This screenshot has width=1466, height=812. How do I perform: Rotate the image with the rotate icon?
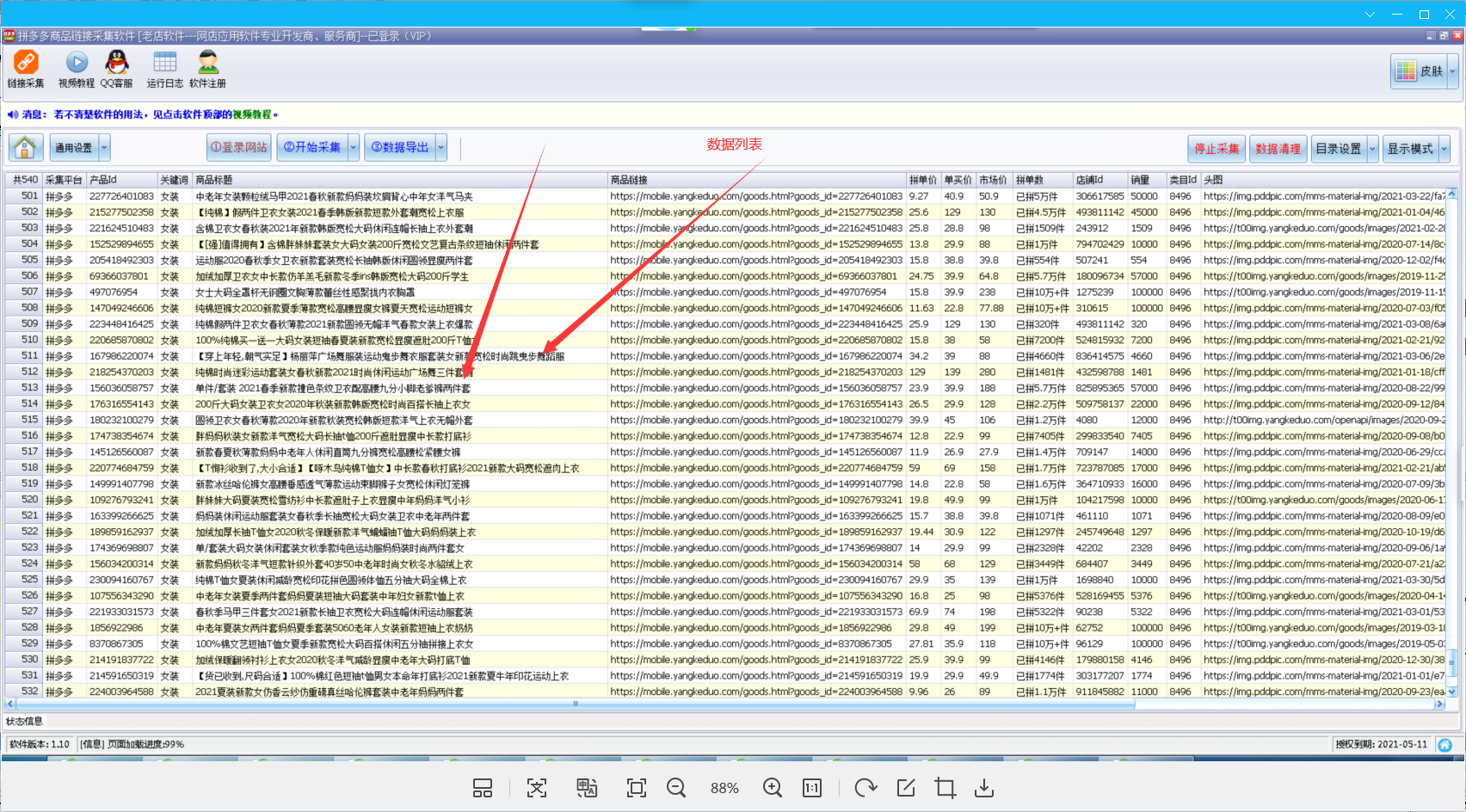pos(865,788)
